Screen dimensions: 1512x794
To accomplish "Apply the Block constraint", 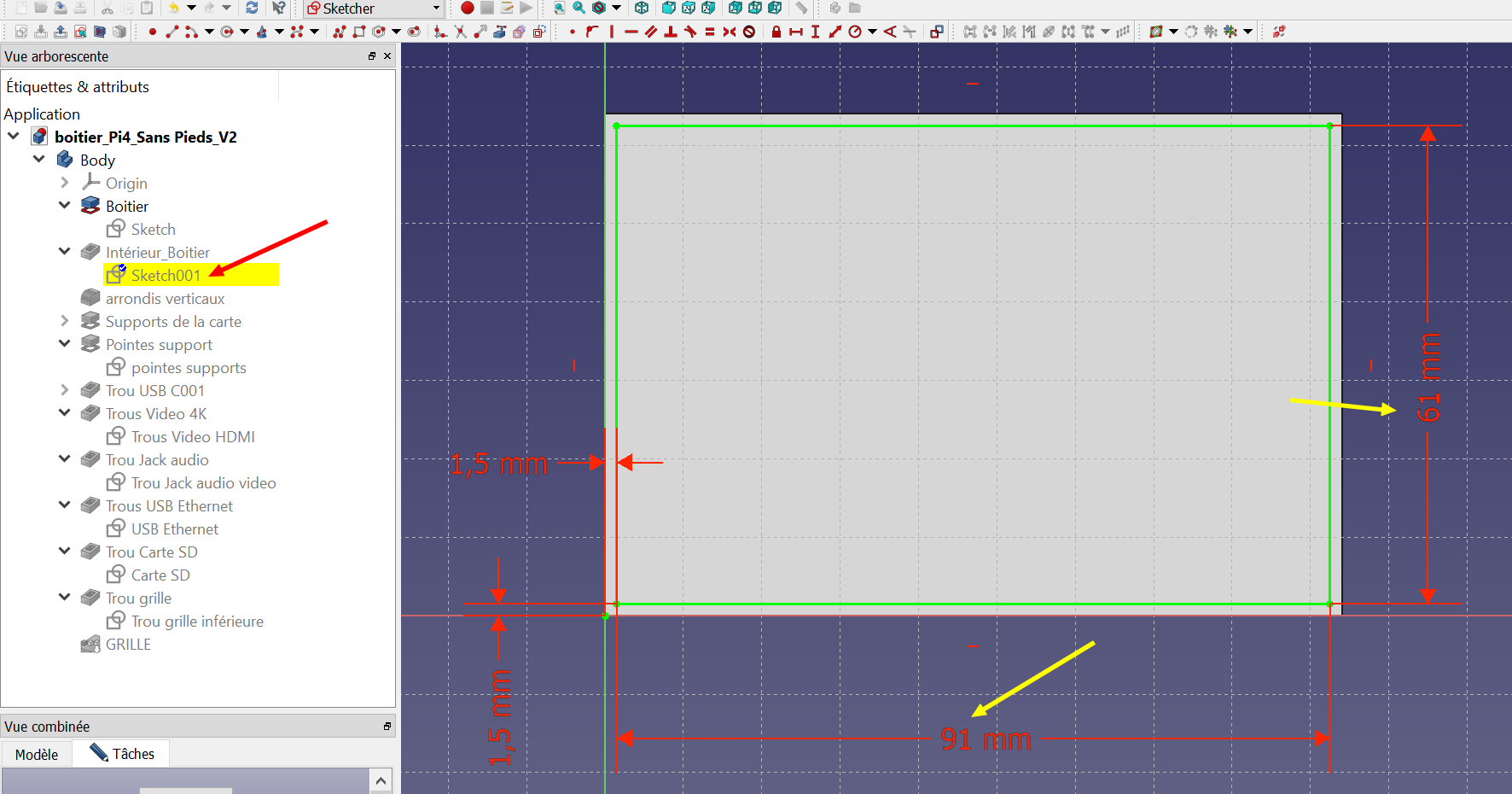I will click(x=749, y=32).
